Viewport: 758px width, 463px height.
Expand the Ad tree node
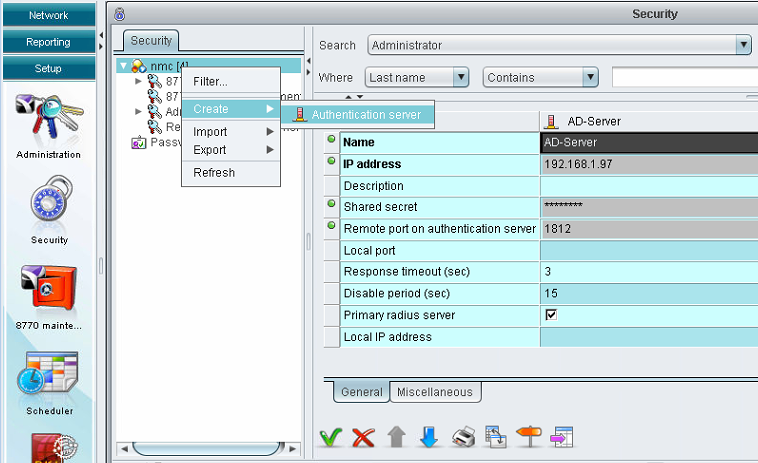[138, 112]
